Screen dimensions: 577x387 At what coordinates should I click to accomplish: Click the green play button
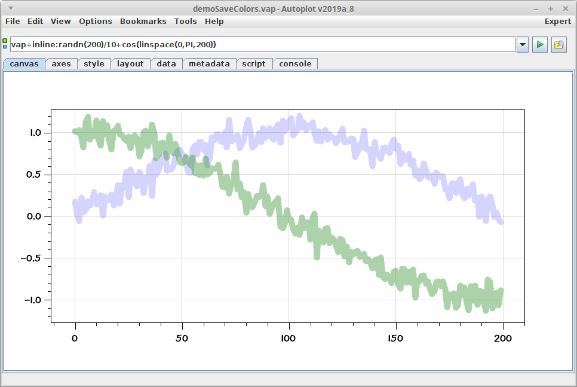point(540,45)
